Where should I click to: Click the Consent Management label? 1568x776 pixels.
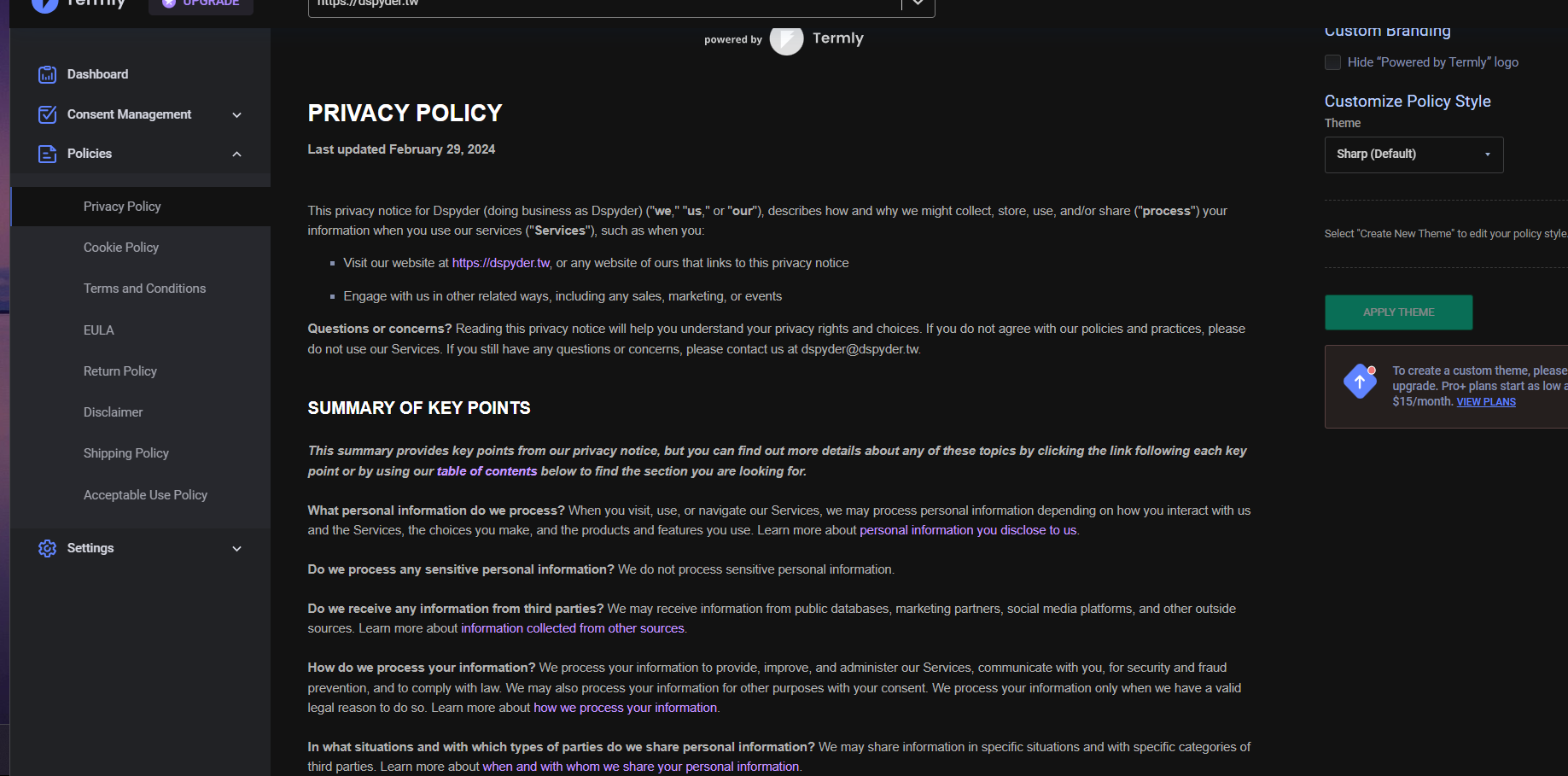(x=129, y=114)
